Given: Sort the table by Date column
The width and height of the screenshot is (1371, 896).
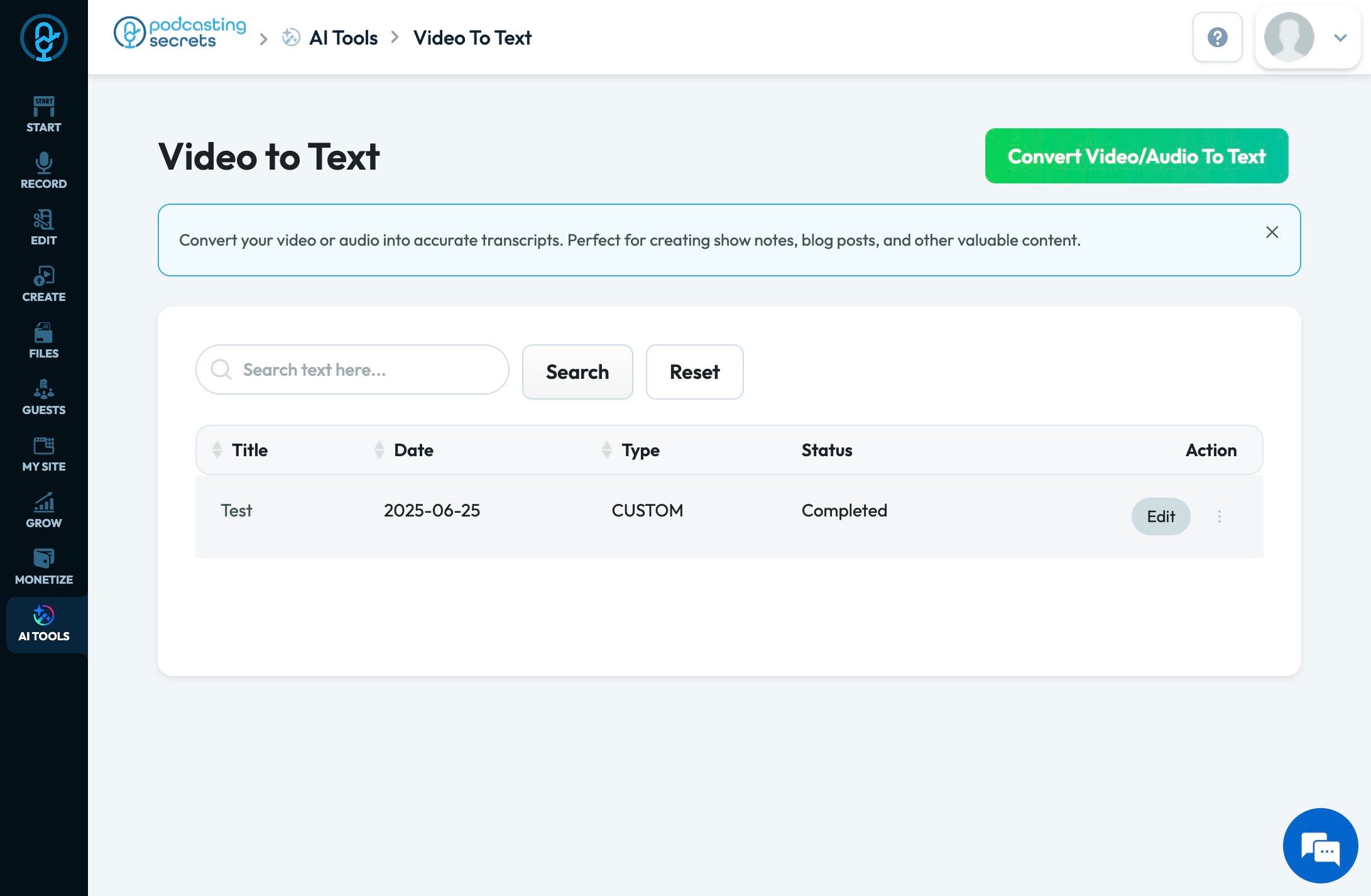Looking at the screenshot, I should (413, 450).
